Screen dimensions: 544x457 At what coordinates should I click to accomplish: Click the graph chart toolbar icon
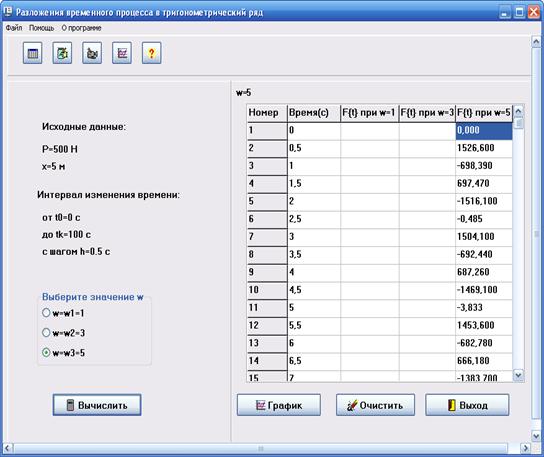[x=122, y=53]
